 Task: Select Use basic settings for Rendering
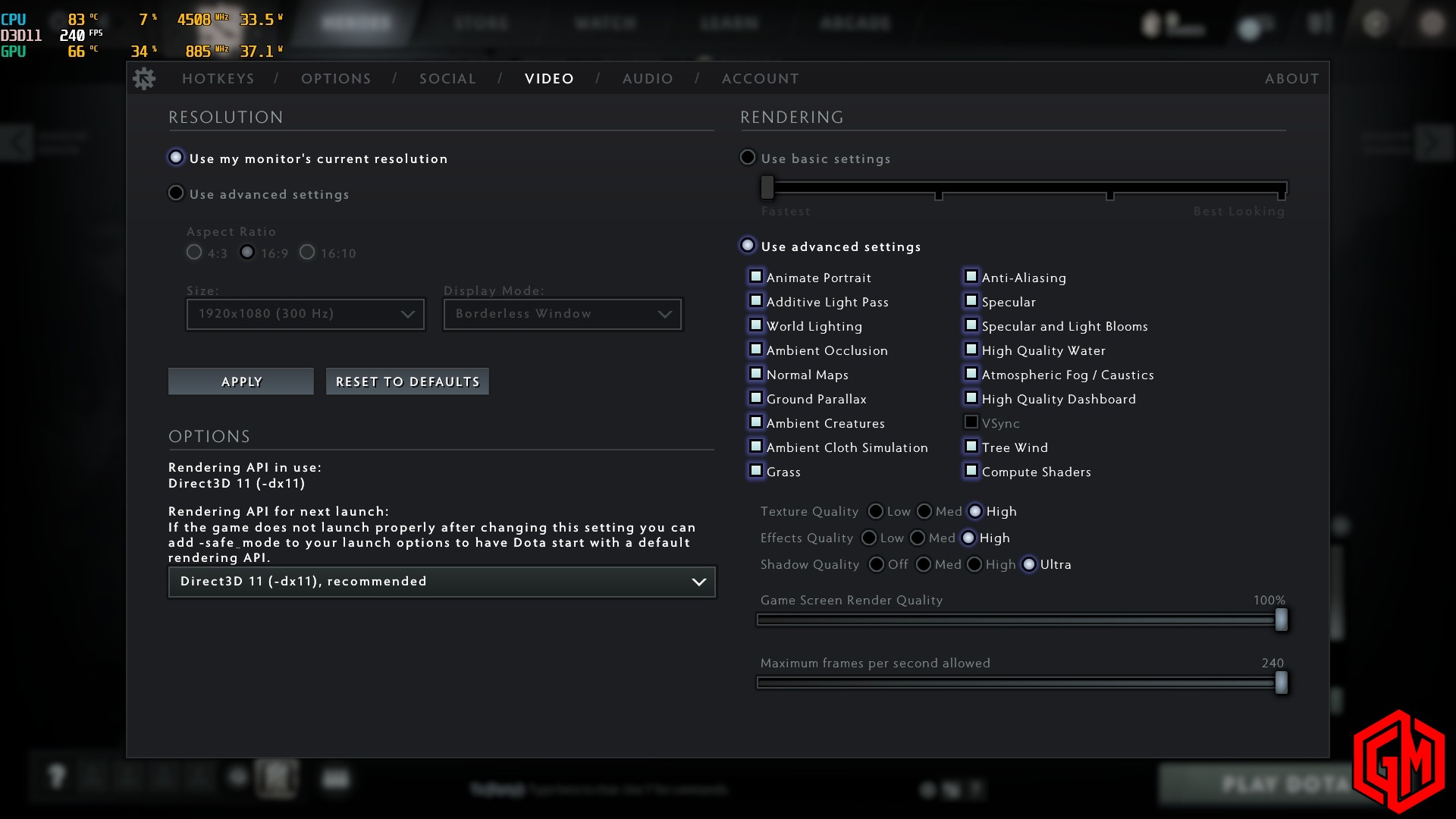pyautogui.click(x=748, y=158)
